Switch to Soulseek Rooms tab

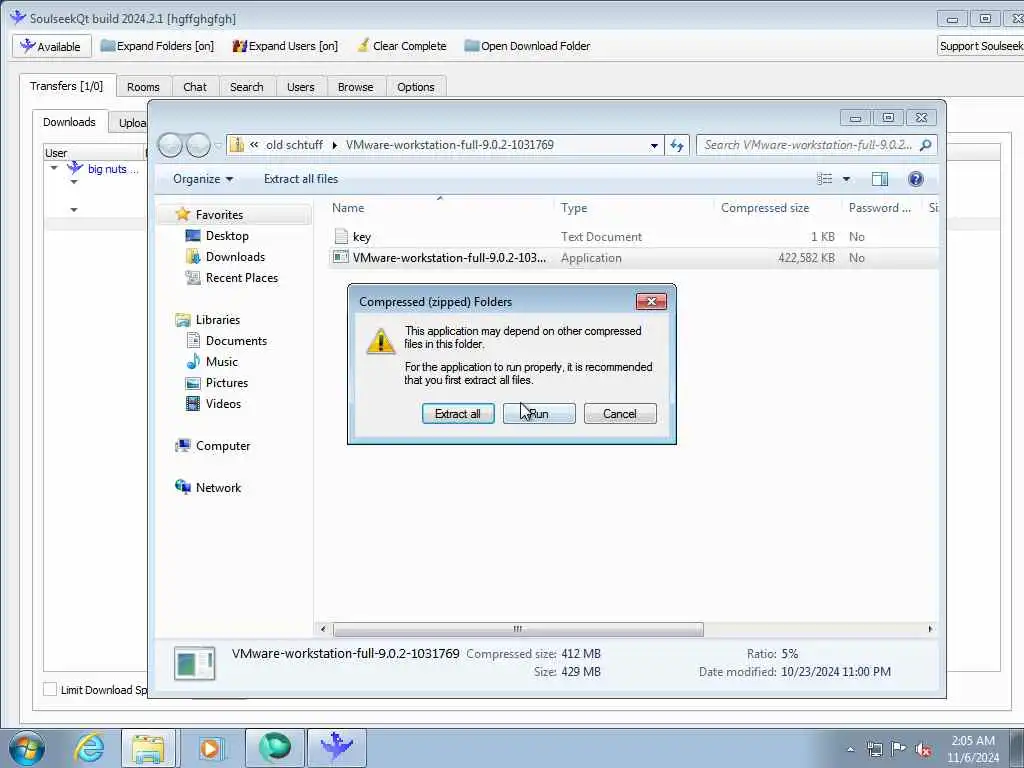click(143, 87)
